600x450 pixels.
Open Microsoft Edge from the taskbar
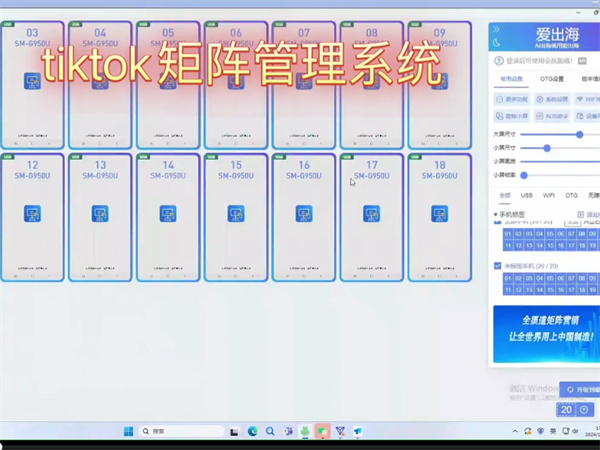253,431
